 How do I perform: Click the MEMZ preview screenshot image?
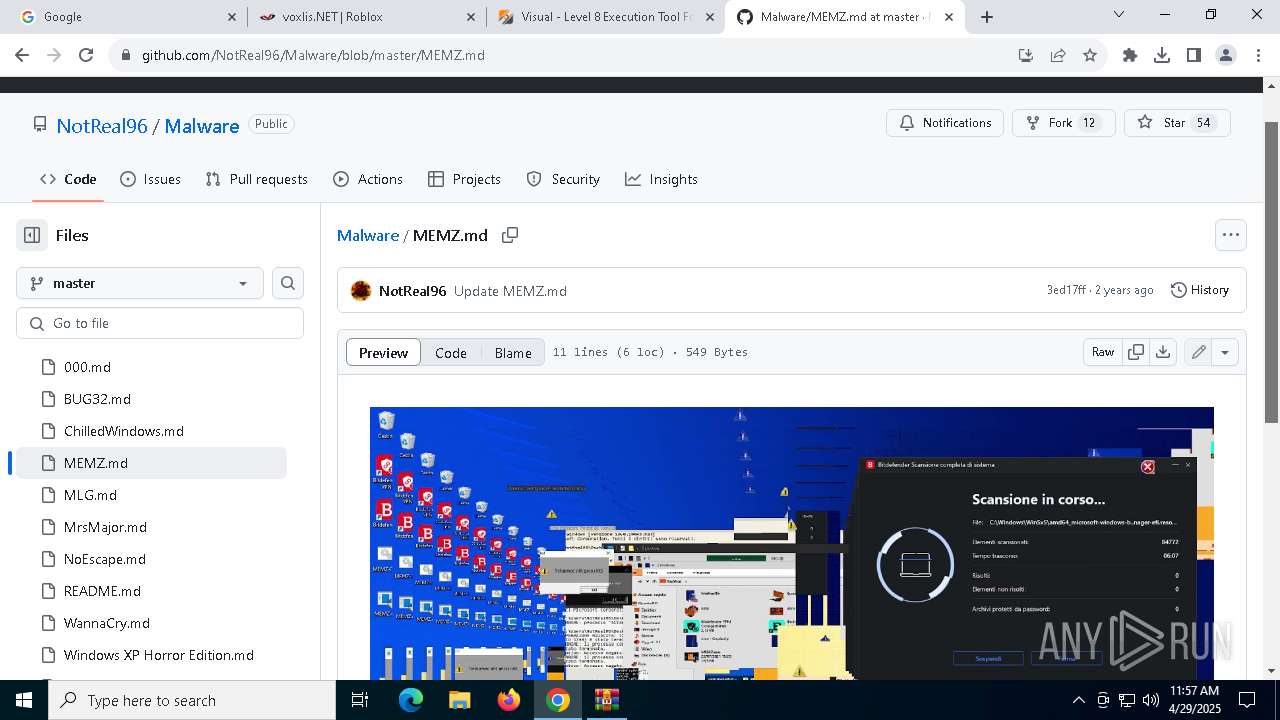(792, 543)
